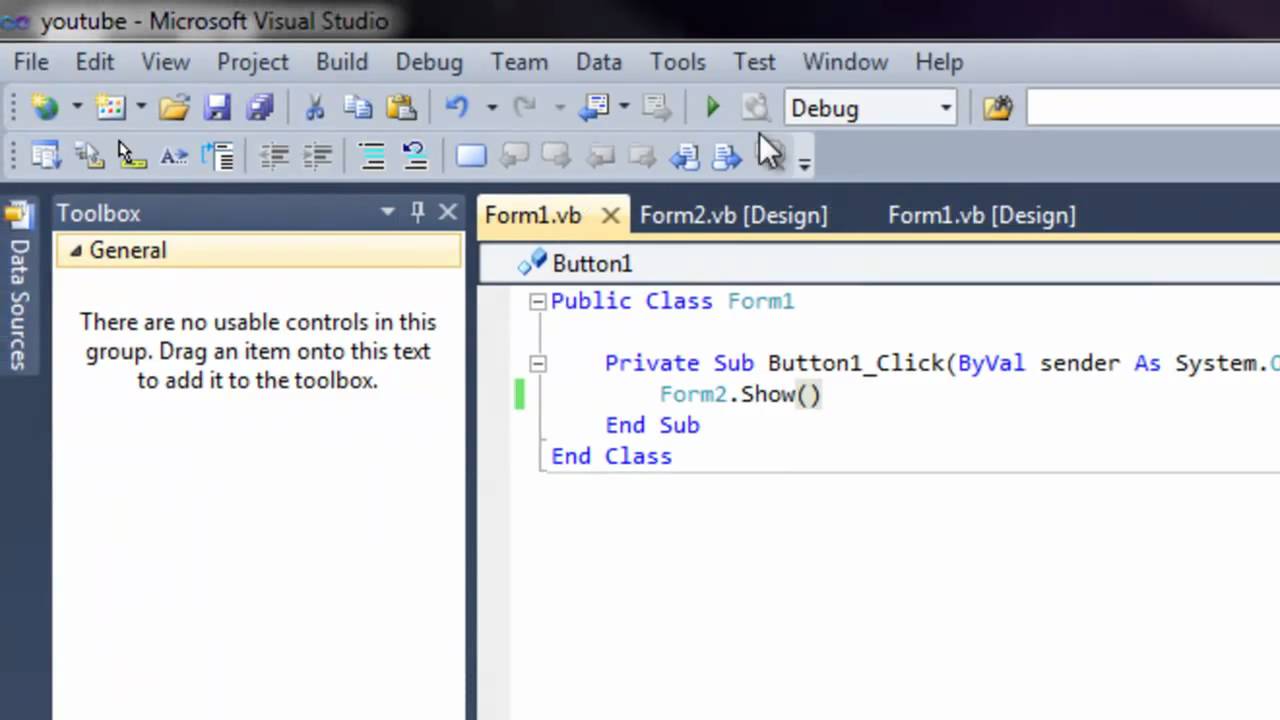Click the Cut scissors icon
The width and height of the screenshot is (1280, 720).
coord(314,107)
